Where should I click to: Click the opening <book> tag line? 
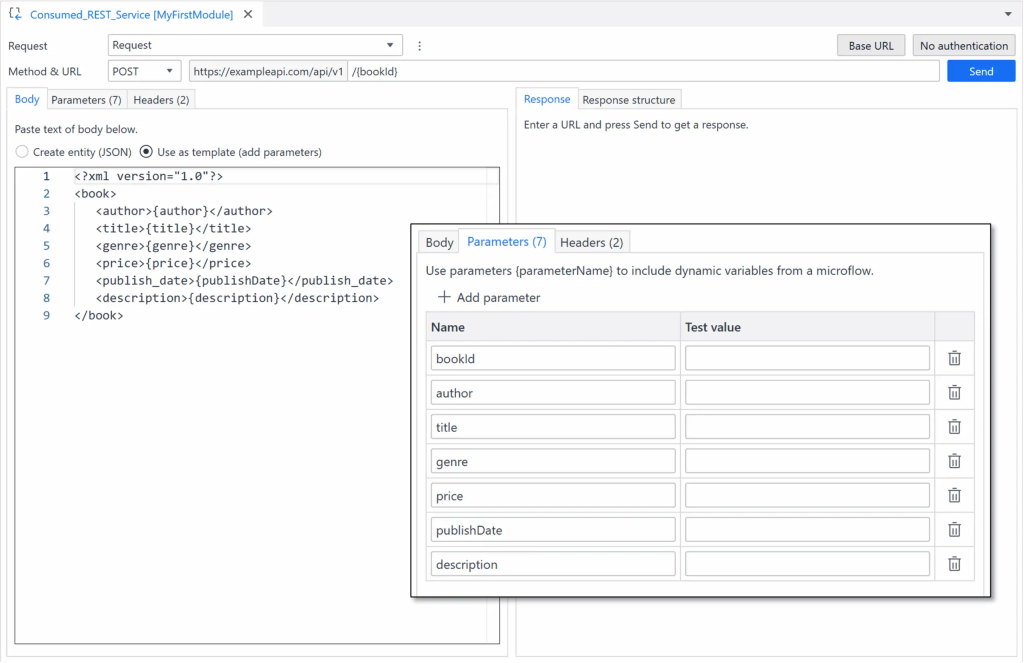point(95,194)
